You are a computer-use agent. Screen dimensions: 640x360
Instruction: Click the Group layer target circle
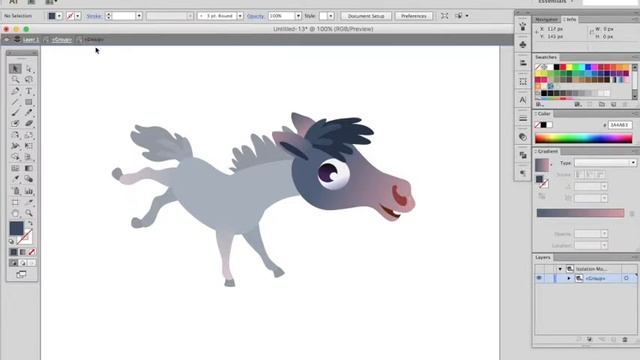[x=626, y=278]
